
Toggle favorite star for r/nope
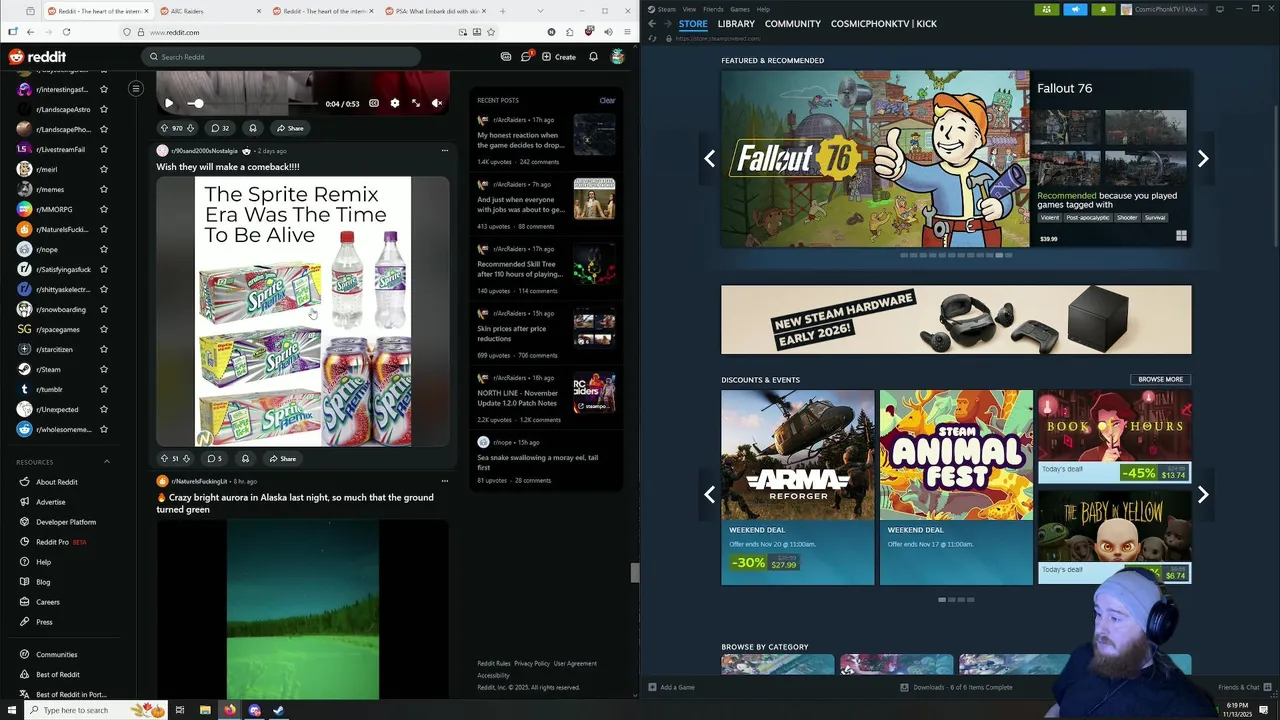pos(104,249)
